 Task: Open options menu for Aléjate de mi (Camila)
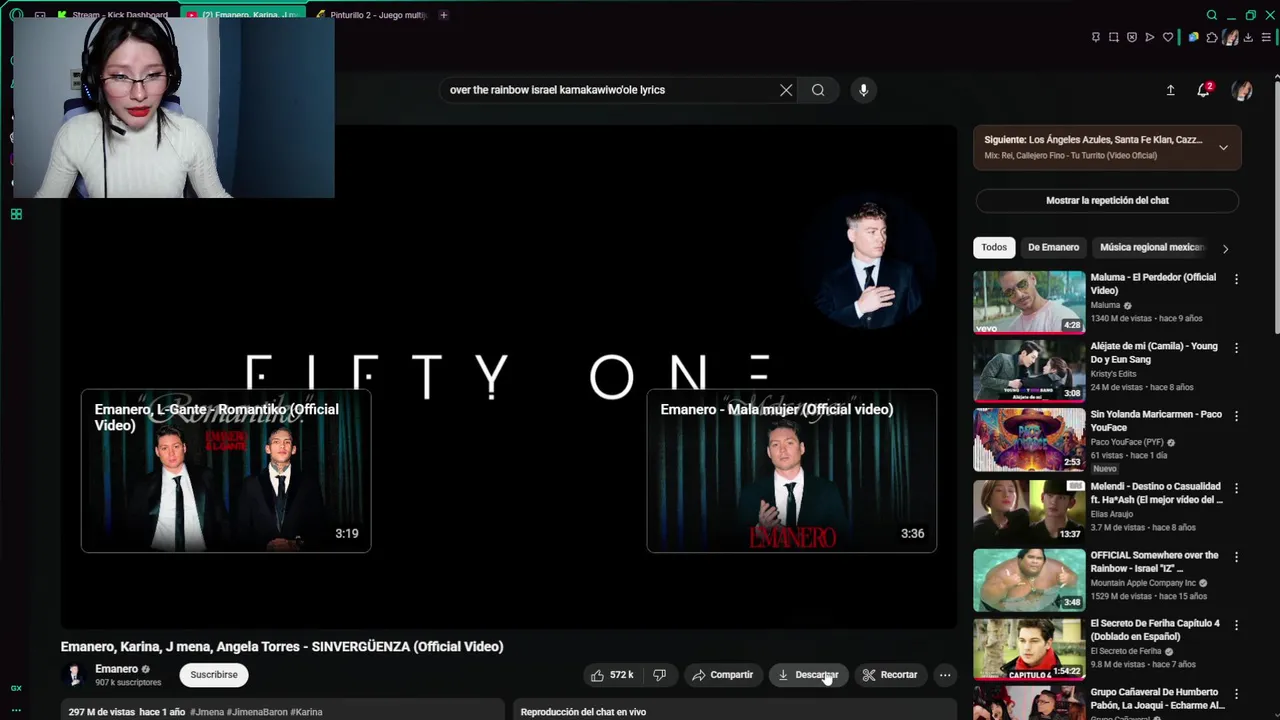[1236, 348]
